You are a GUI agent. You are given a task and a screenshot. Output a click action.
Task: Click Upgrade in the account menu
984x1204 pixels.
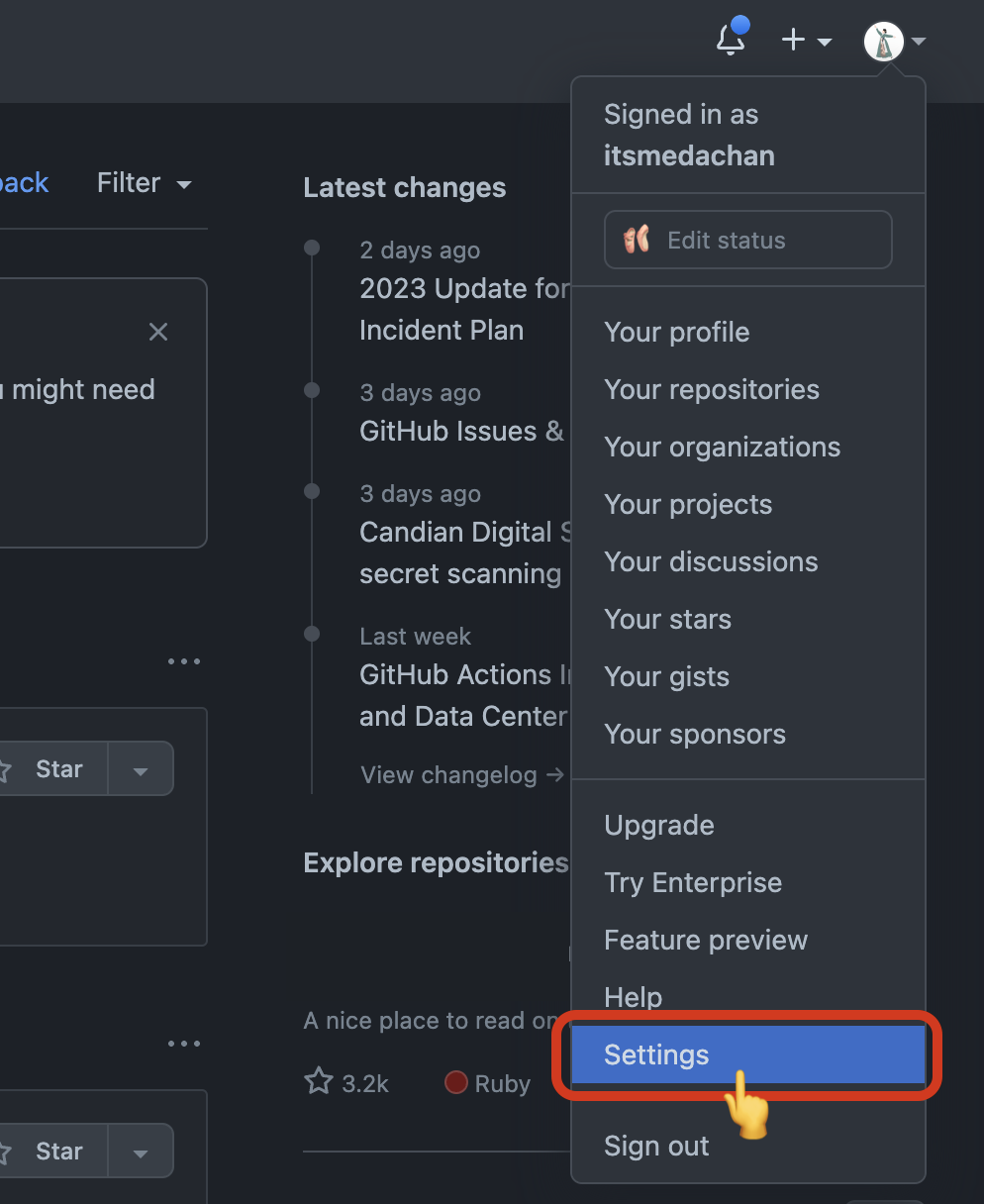point(658,825)
